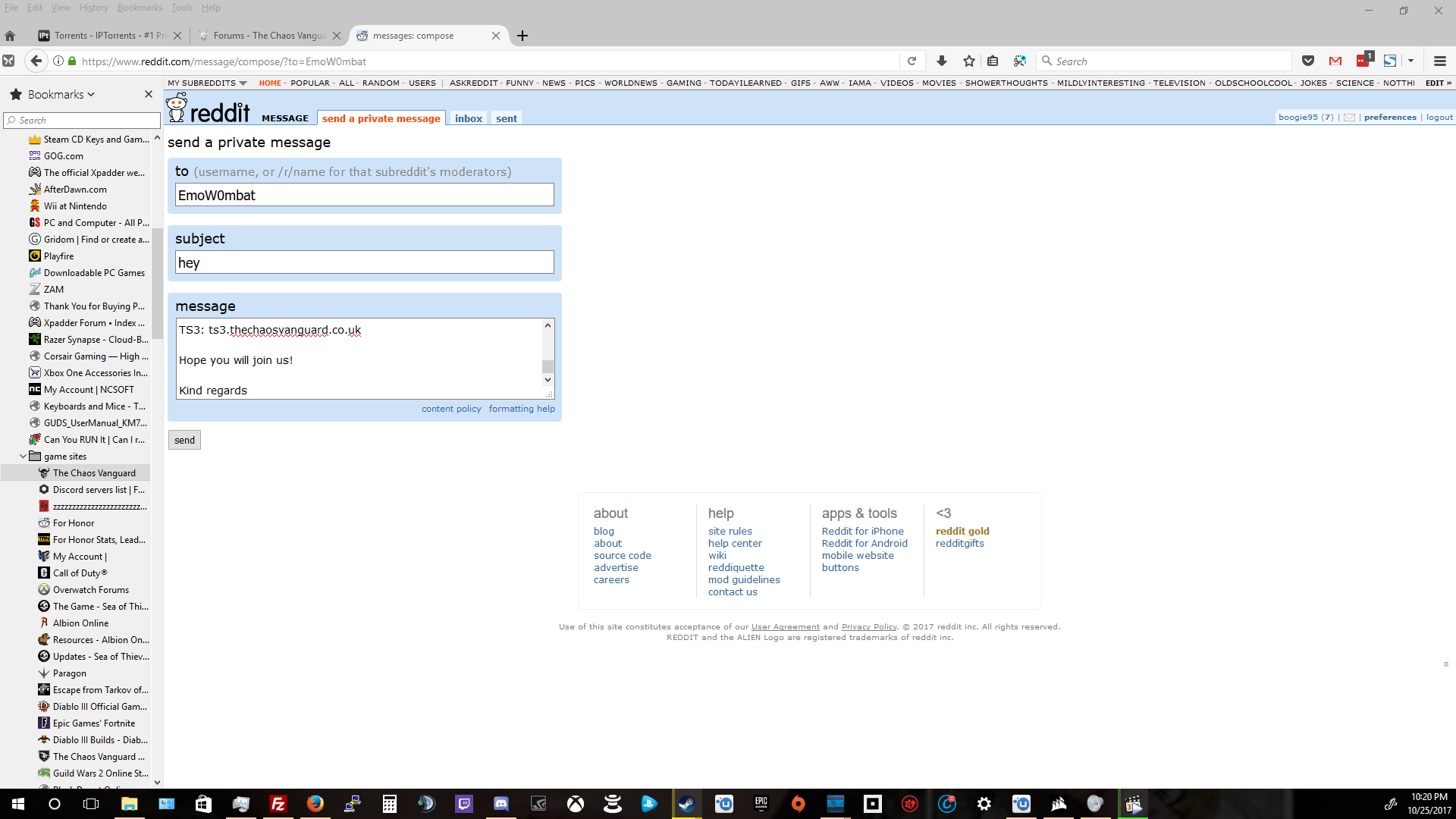Open the History menu
Screen dimensions: 1456x819
(93, 8)
